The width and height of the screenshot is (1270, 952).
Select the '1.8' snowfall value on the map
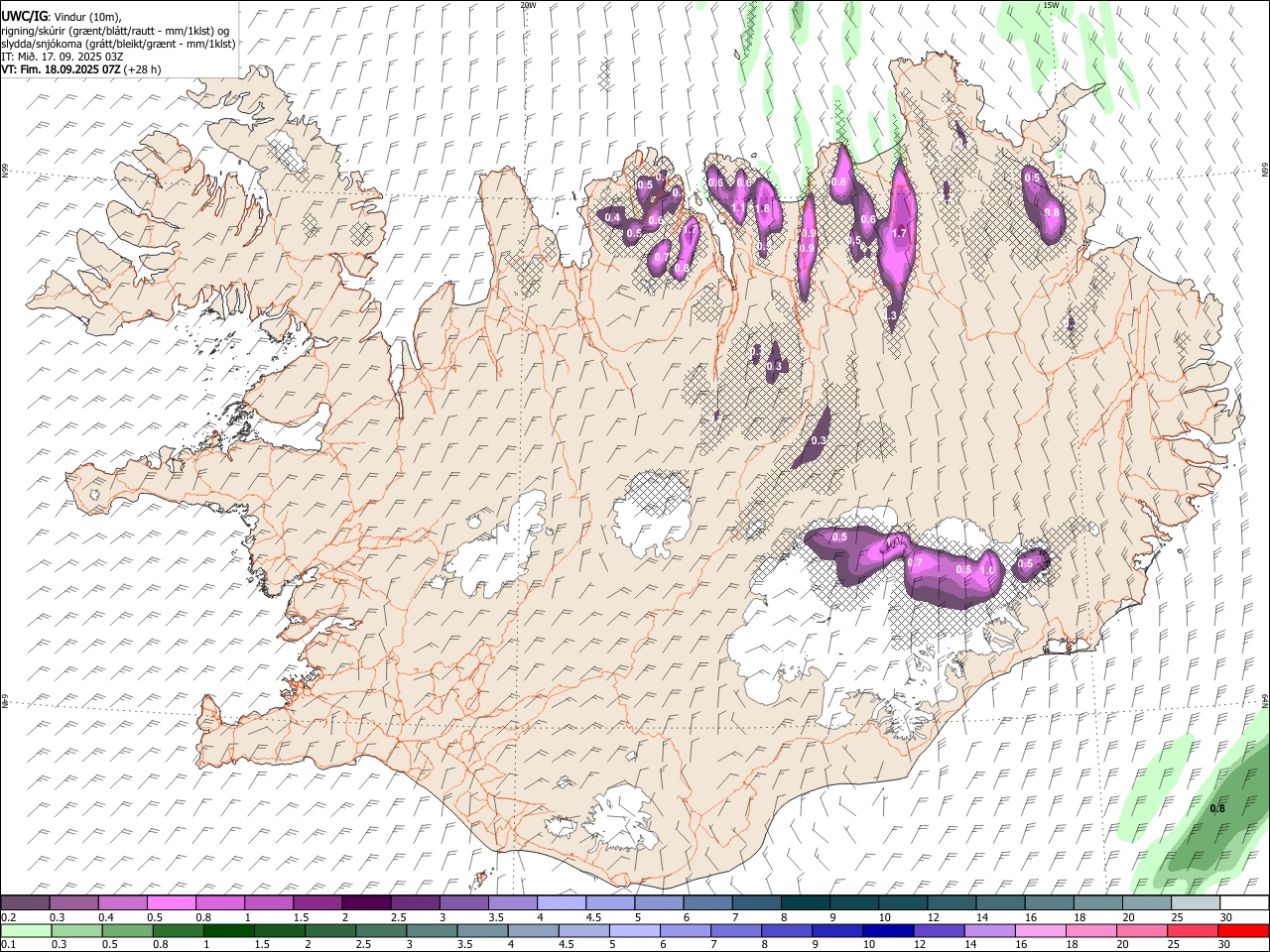(763, 208)
